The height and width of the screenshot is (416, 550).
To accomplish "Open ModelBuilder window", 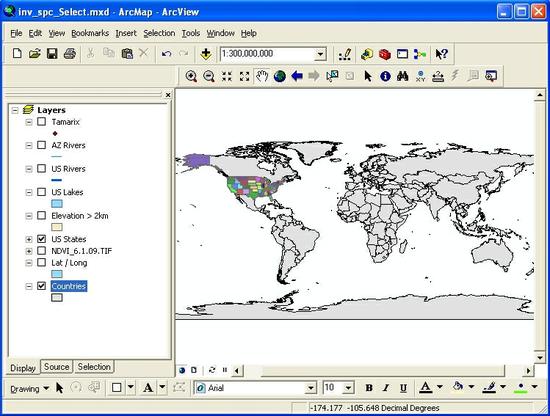I will coord(420,54).
